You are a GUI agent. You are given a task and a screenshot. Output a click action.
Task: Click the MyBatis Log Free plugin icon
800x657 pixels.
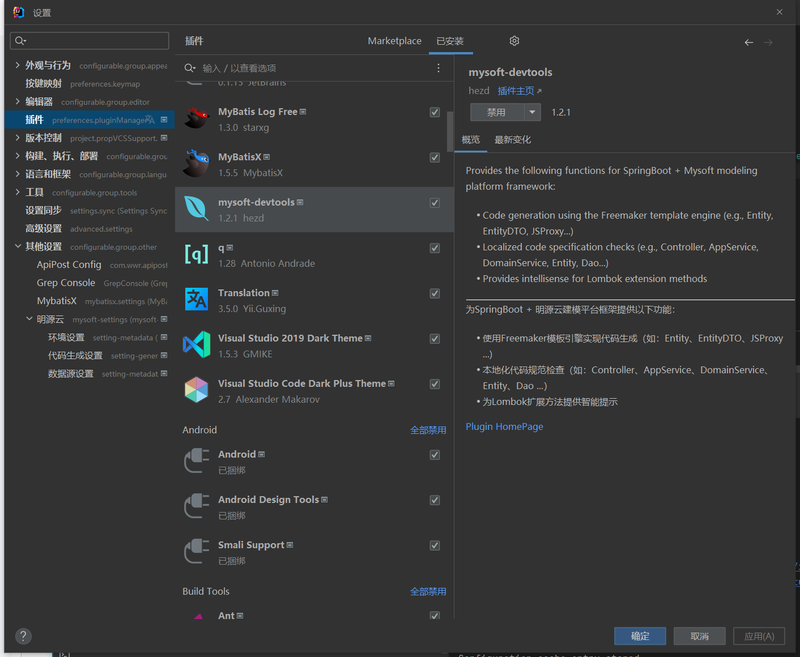pos(196,118)
